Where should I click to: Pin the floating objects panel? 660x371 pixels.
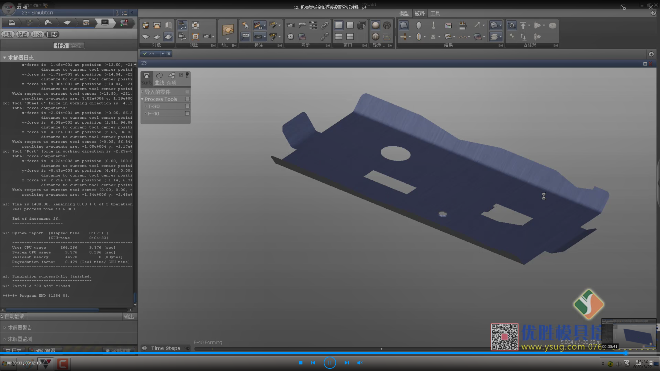tap(187, 75)
